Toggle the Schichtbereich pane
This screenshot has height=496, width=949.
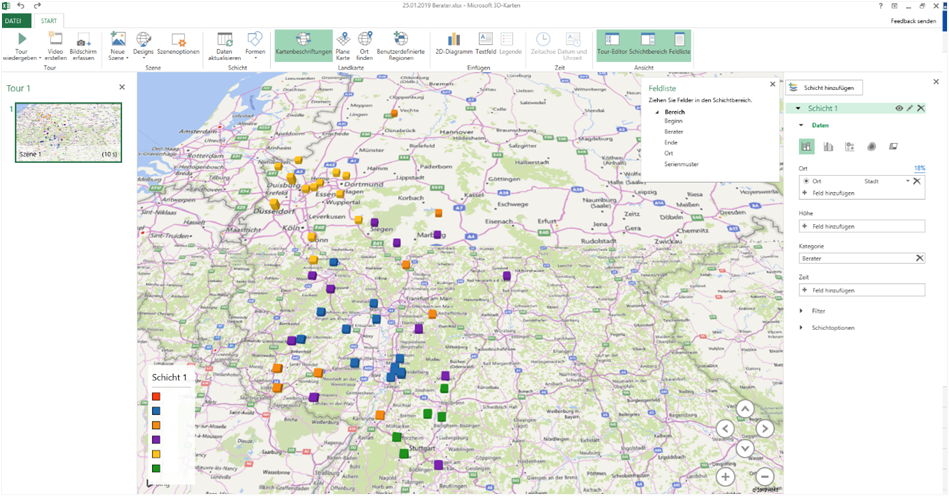[648, 46]
